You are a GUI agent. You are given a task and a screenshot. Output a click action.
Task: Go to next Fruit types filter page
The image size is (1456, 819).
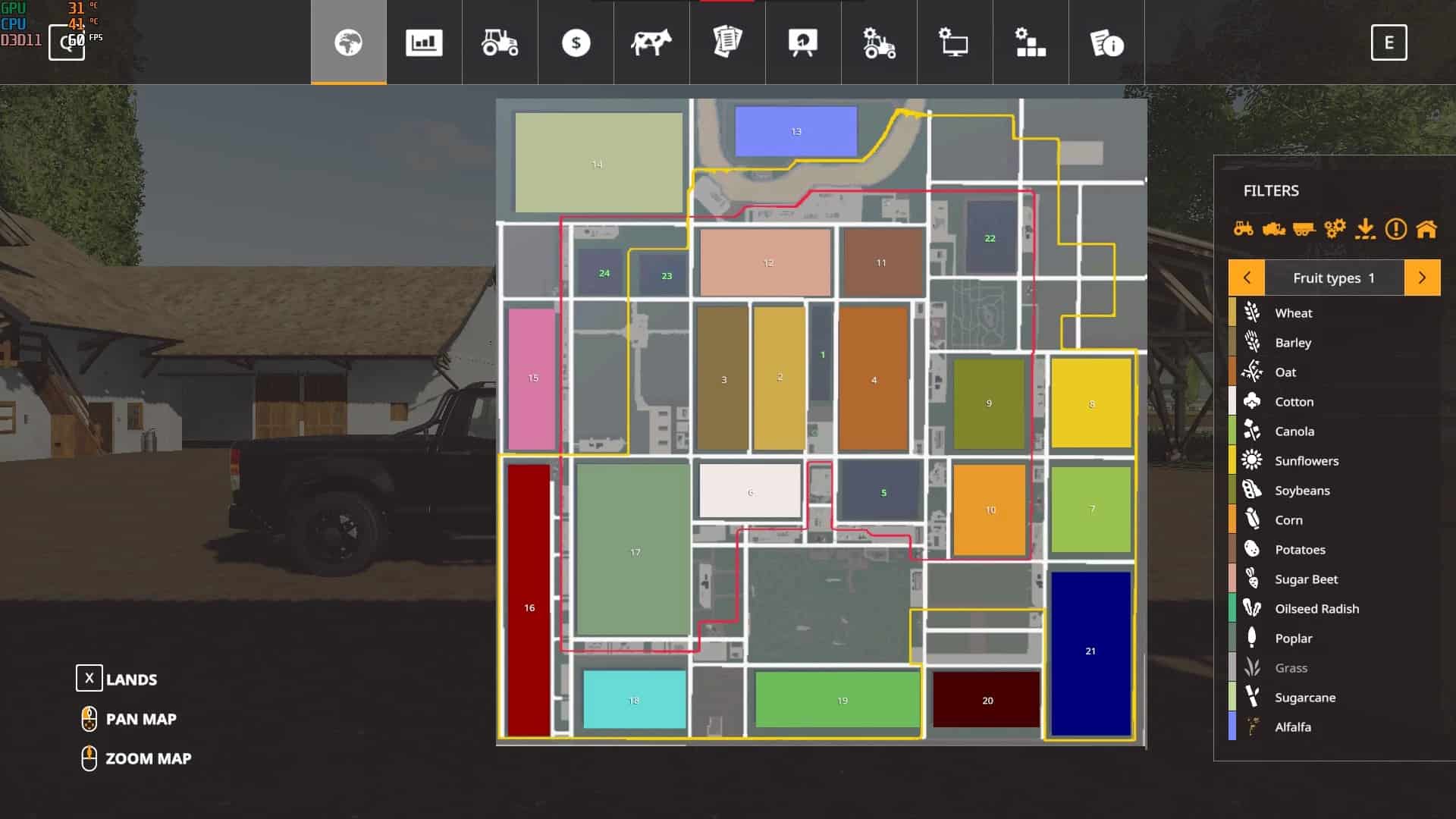(1422, 278)
